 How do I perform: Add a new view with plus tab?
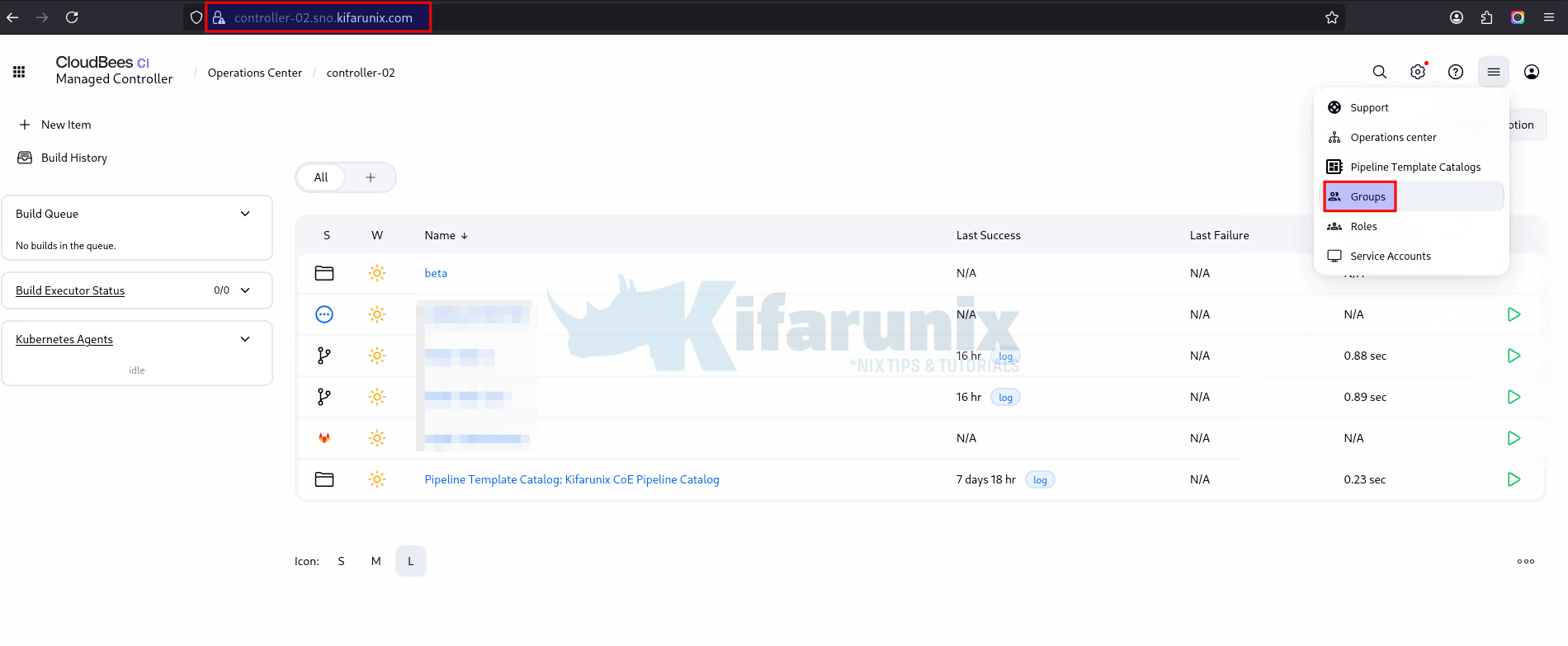pos(371,177)
